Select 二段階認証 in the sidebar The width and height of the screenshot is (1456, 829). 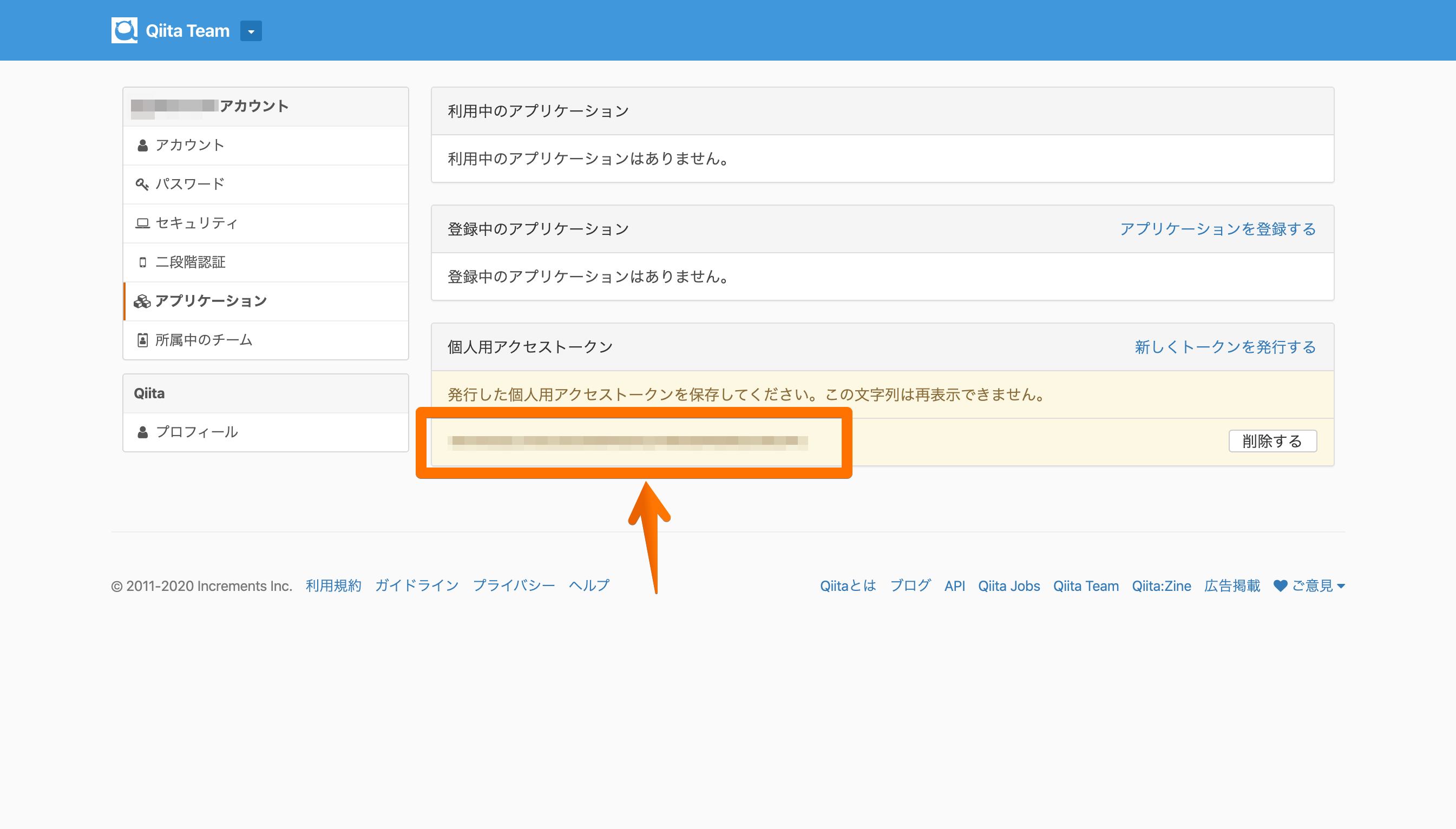pos(190,262)
